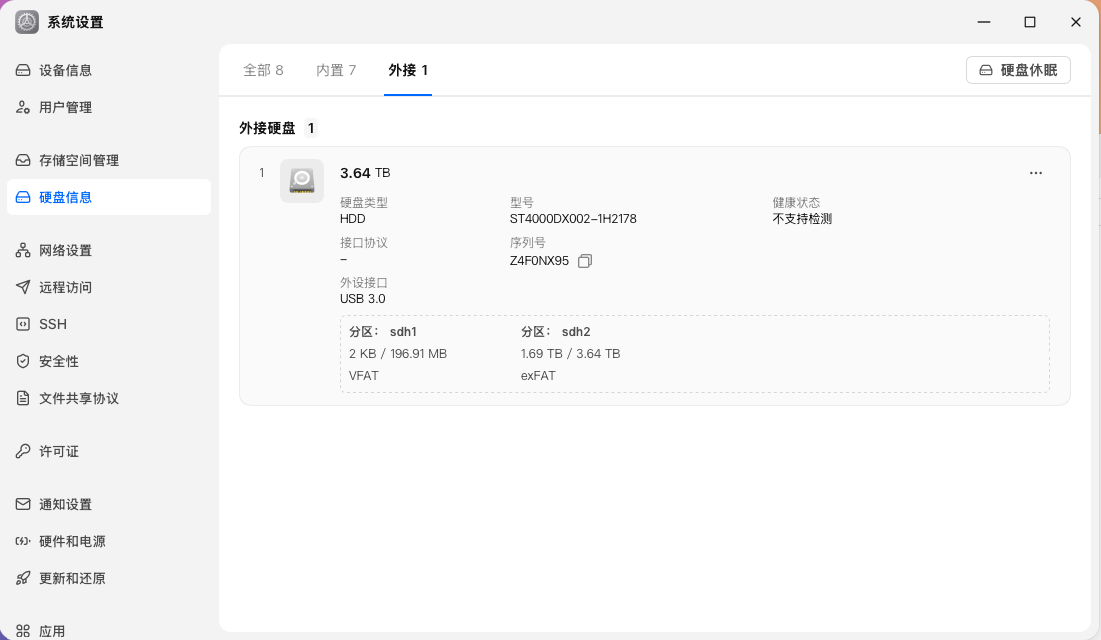This screenshot has height=640, width=1101.
Task: Click the serial number Z4F0NX95 text
Action: click(539, 261)
